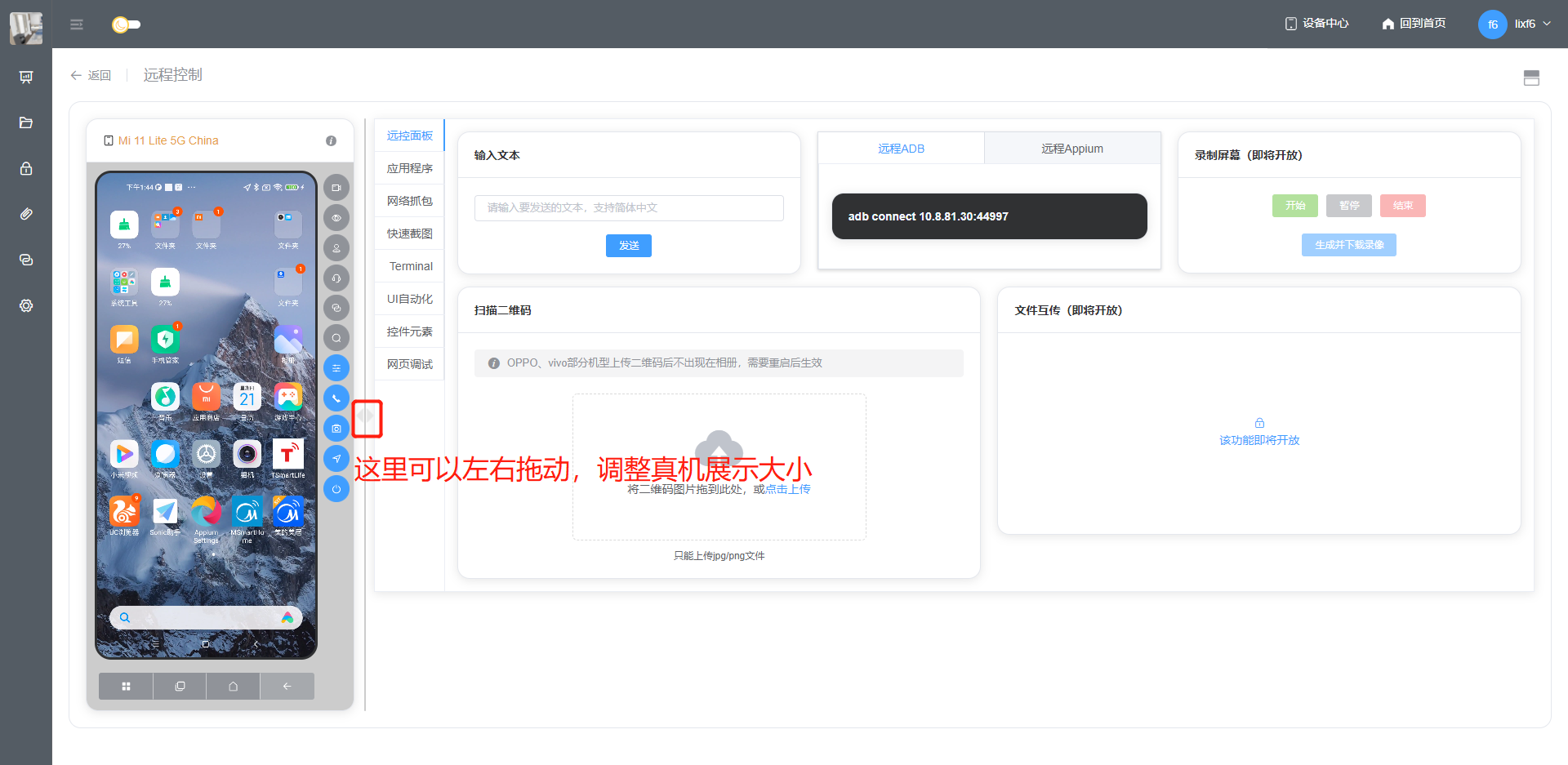Select the 远控面板 tab
Viewport: 1568px width, 765px height.
(x=410, y=136)
